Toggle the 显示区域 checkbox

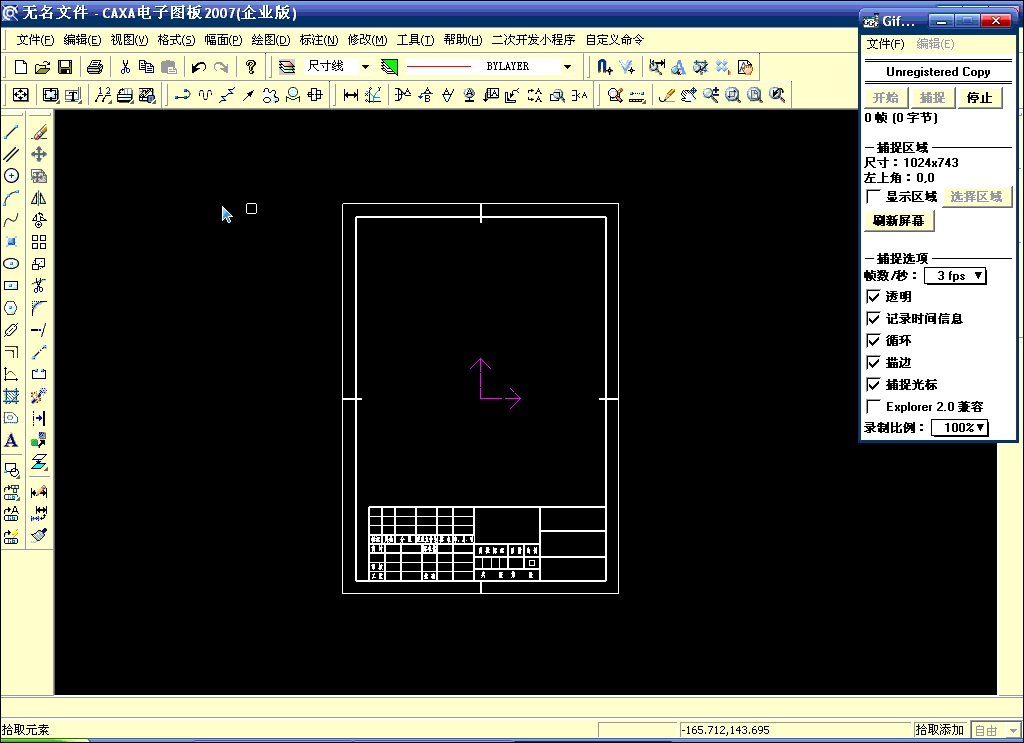[x=873, y=197]
